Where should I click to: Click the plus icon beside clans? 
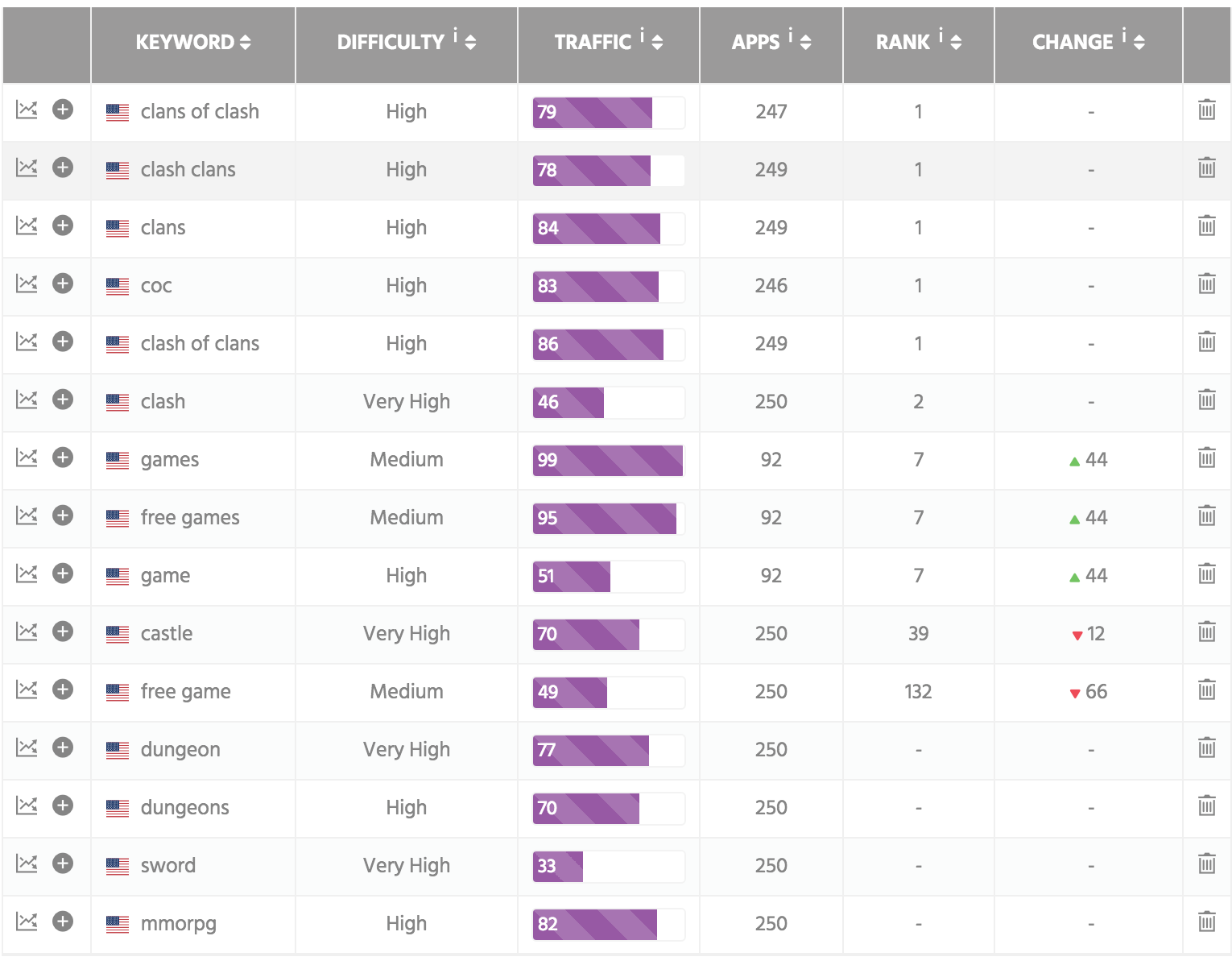pyautogui.click(x=63, y=226)
